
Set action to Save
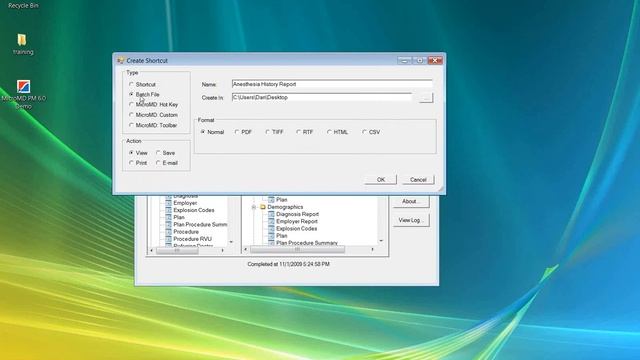point(165,153)
